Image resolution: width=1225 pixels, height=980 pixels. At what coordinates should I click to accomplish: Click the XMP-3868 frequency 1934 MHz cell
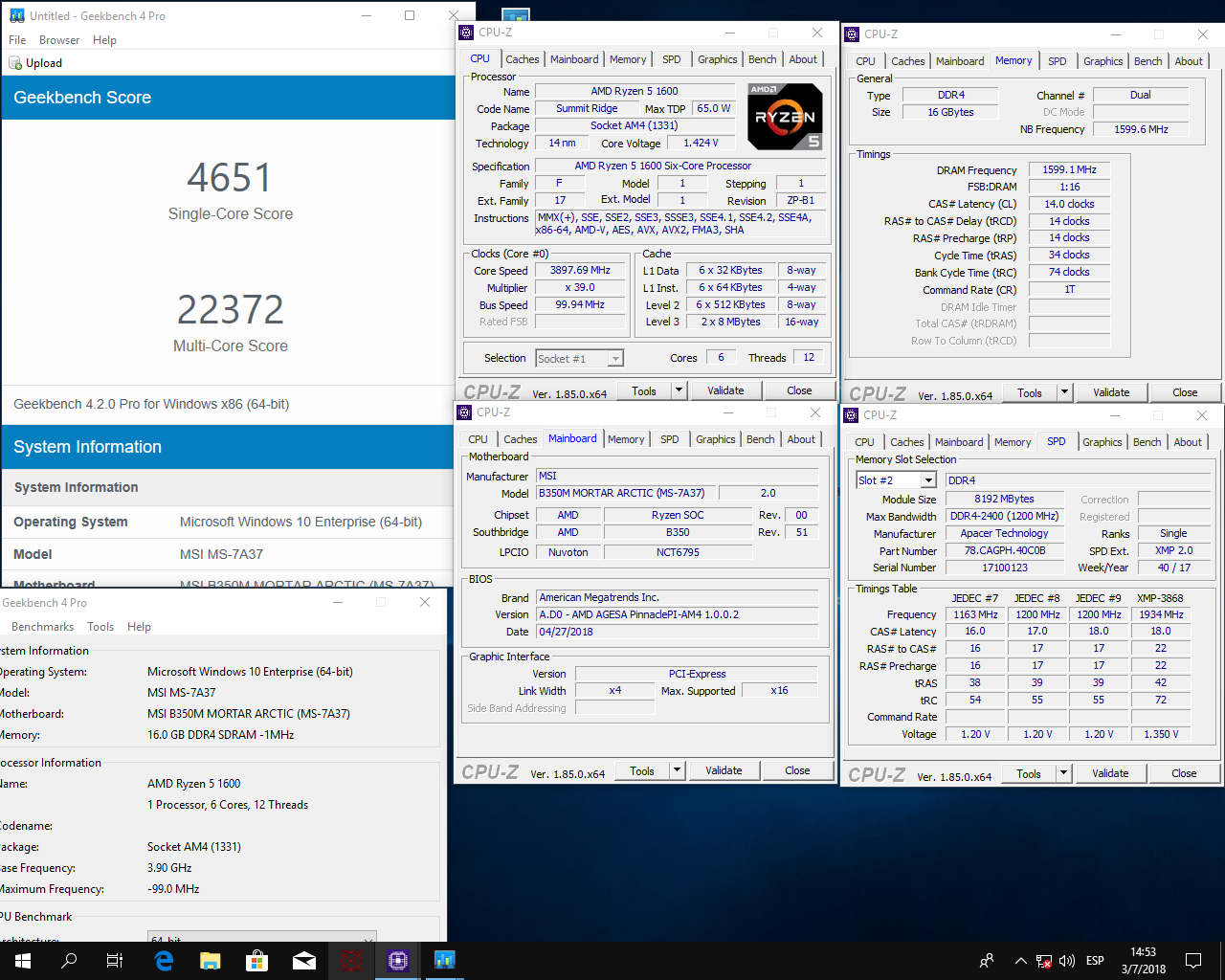coord(1161,614)
